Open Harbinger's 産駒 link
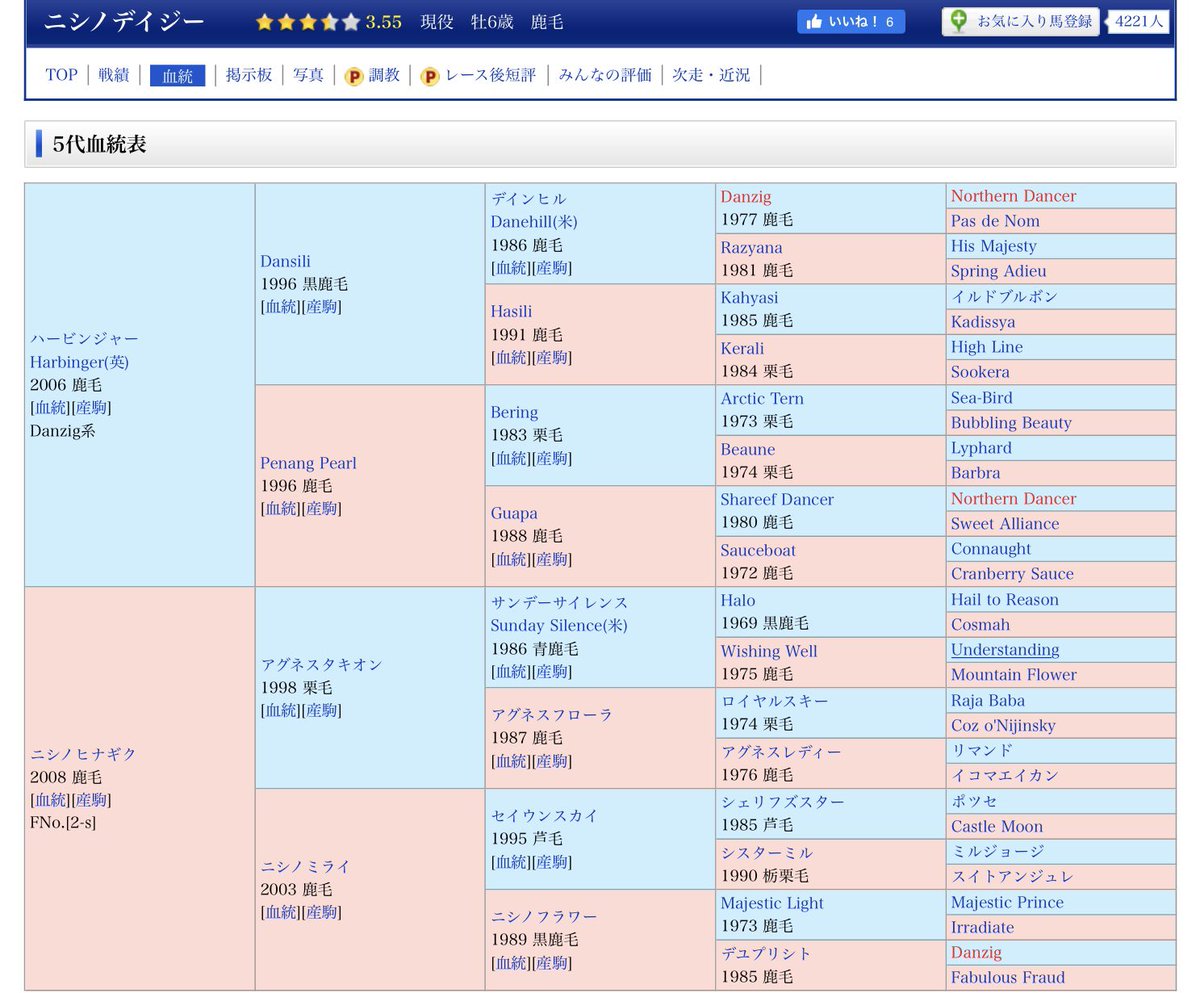This screenshot has width=1200, height=993. tap(91, 408)
